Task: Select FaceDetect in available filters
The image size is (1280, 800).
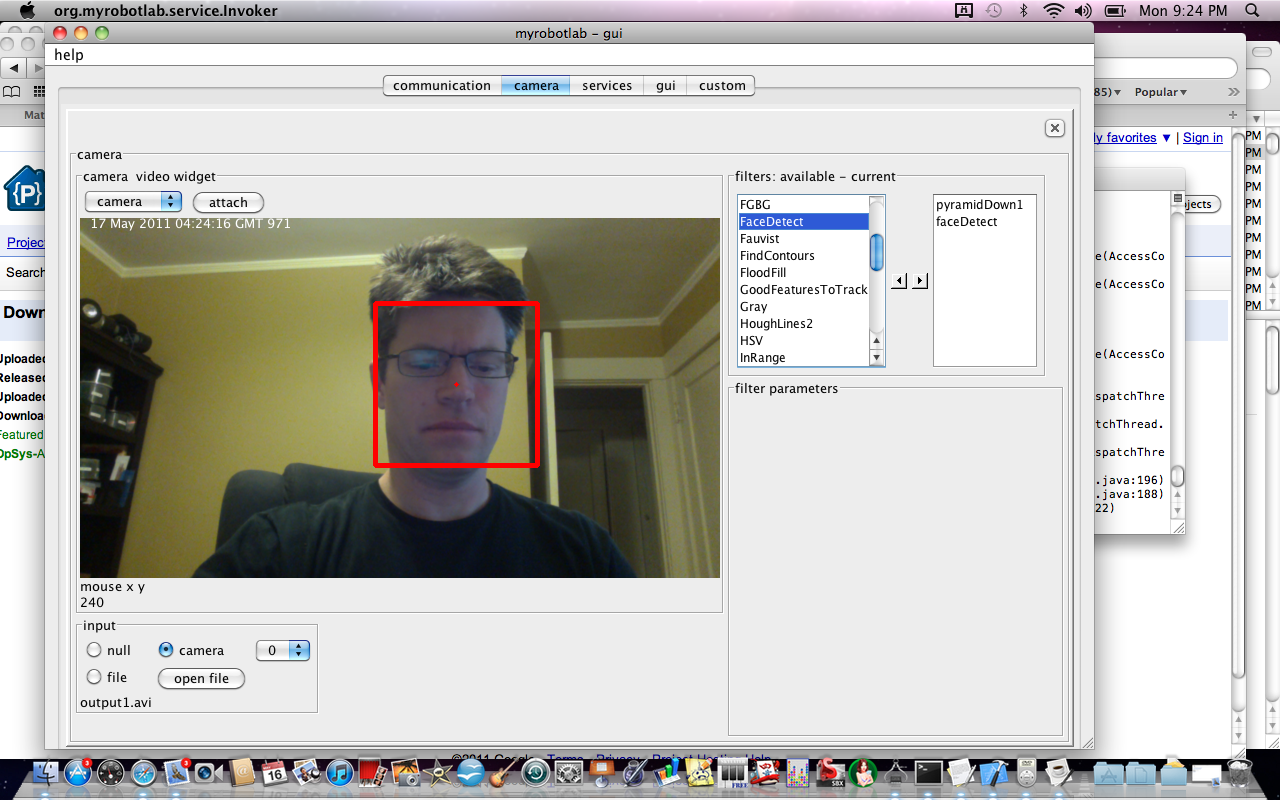Action: click(x=804, y=222)
